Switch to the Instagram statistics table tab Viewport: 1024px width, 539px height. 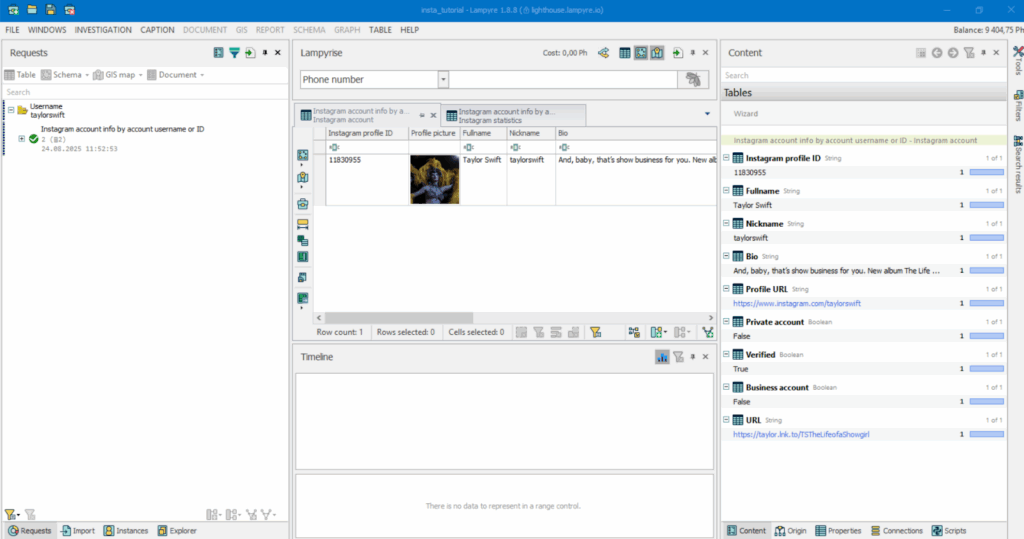pos(513,116)
